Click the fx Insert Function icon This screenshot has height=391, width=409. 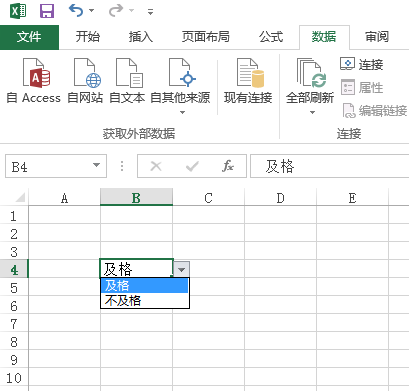pyautogui.click(x=228, y=166)
